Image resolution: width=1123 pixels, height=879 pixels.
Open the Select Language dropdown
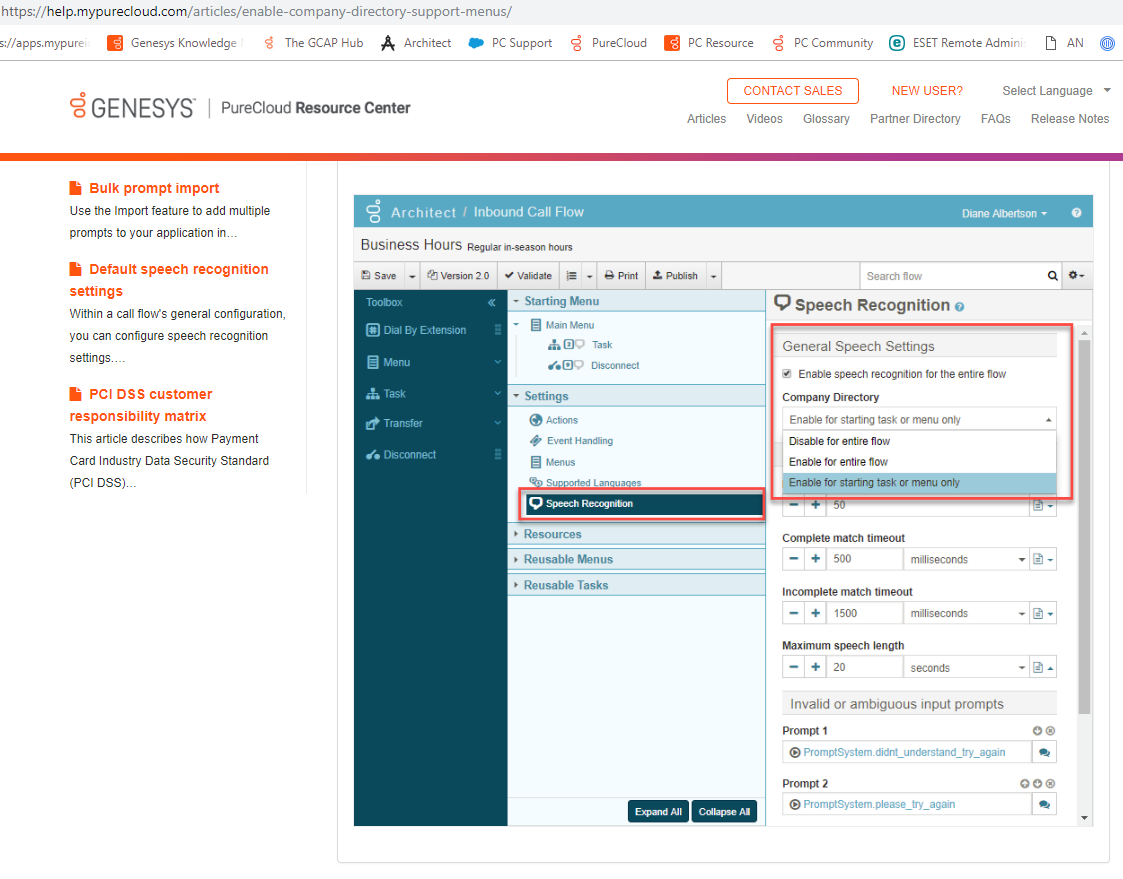pos(1056,91)
